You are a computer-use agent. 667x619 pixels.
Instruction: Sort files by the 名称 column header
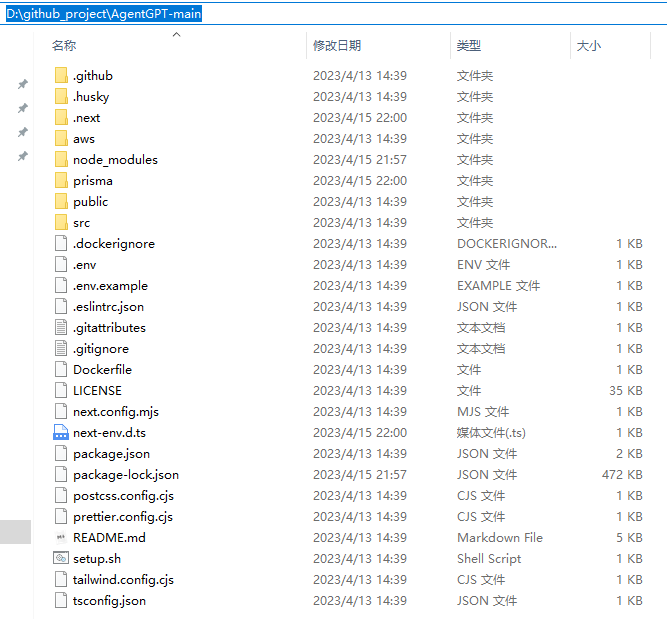point(64,46)
